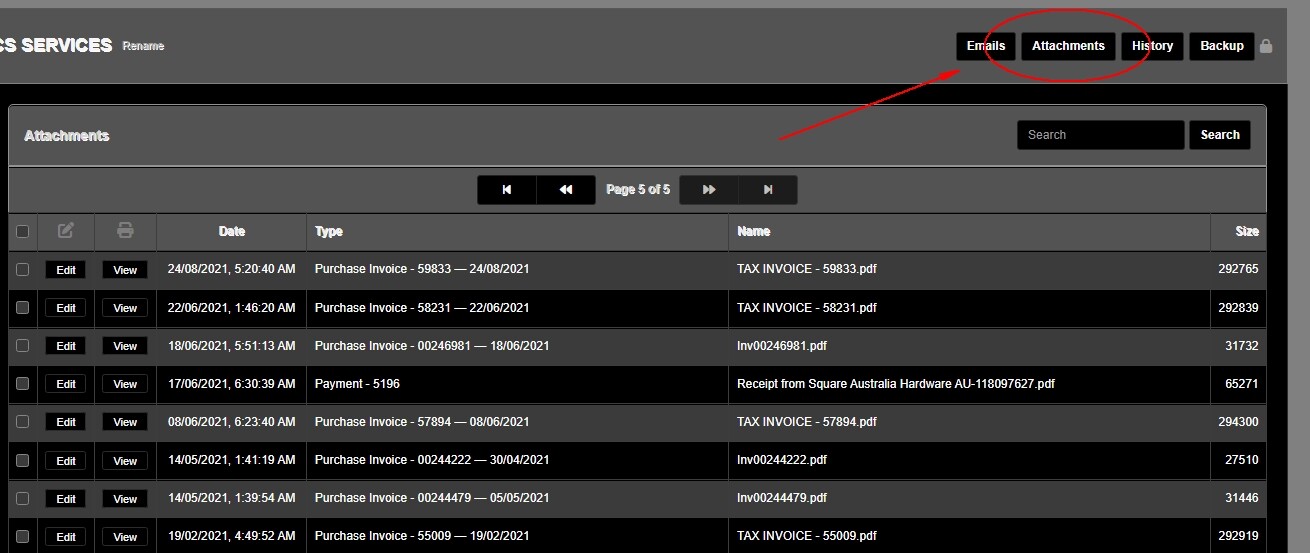Click the file name TAX INVOICE - 57894.pdf
This screenshot has width=1310, height=553.
click(807, 421)
